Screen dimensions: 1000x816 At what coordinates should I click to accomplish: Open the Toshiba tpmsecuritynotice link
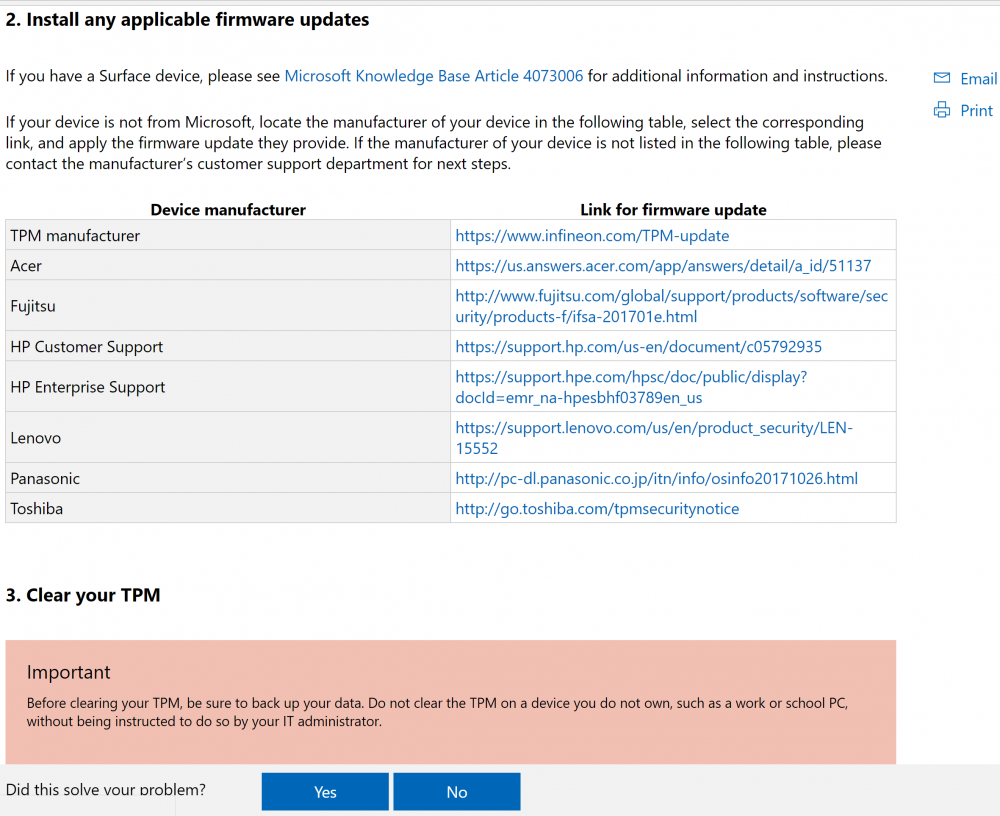(597, 509)
